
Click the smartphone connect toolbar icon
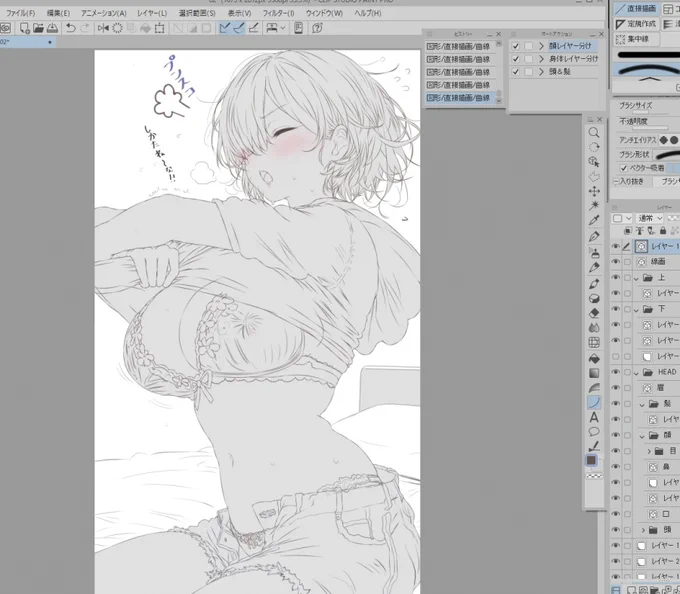(x=298, y=28)
